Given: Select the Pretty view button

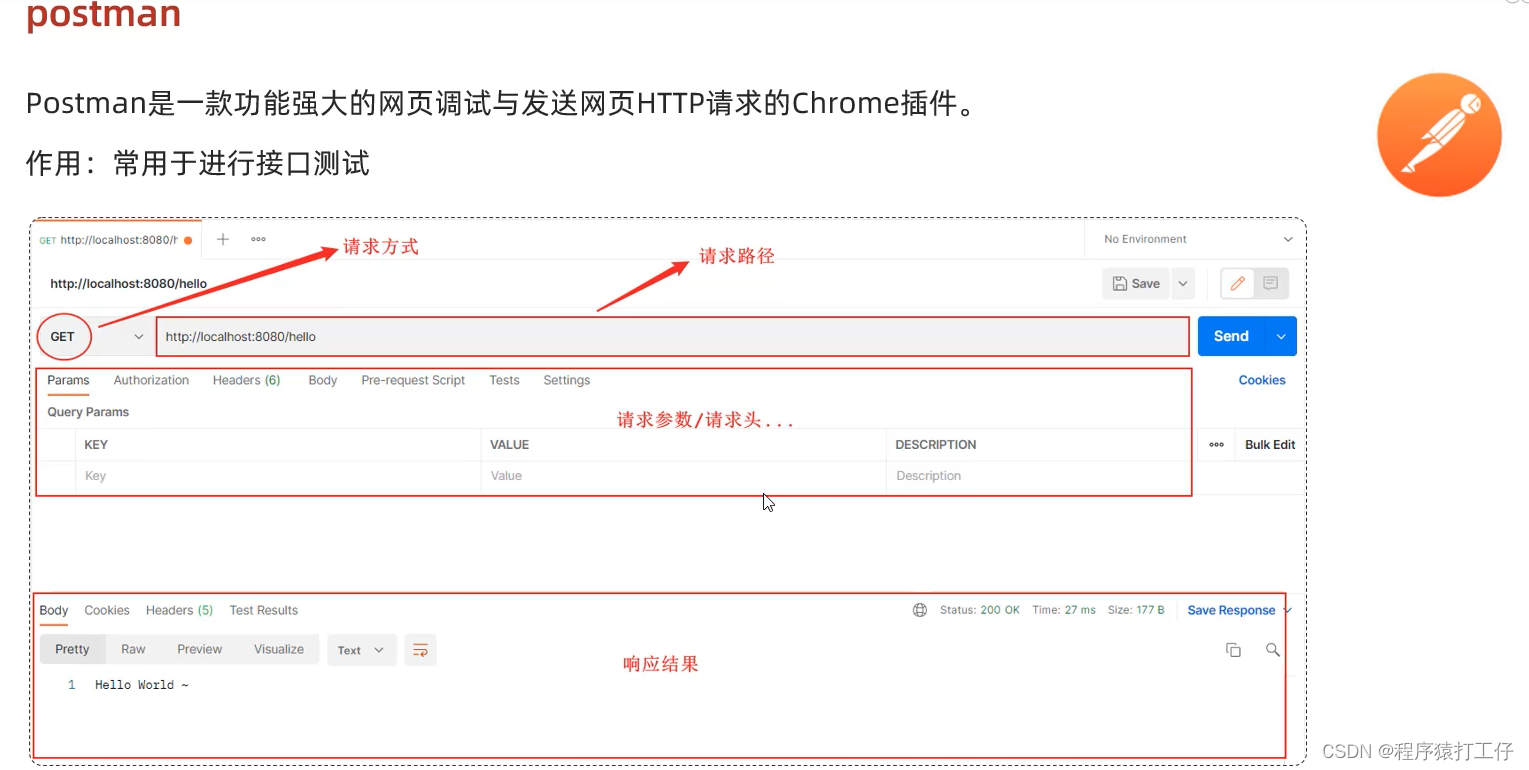Looking at the screenshot, I should coord(72,649).
